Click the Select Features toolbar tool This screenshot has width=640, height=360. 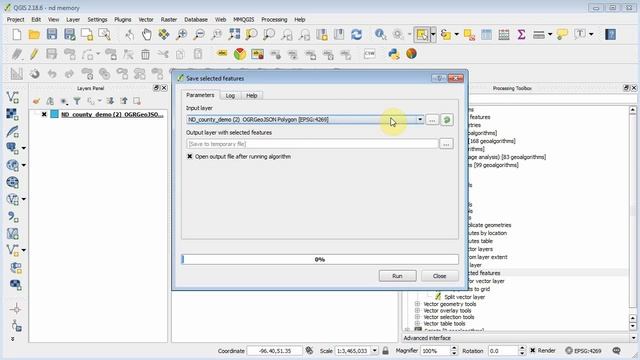coord(422,35)
